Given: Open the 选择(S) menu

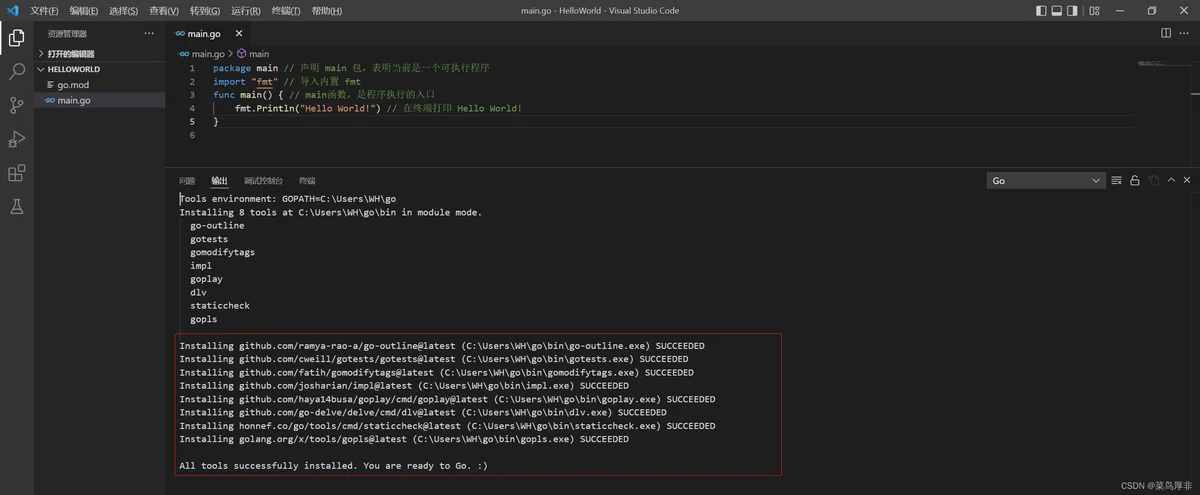Looking at the screenshot, I should (x=124, y=11).
